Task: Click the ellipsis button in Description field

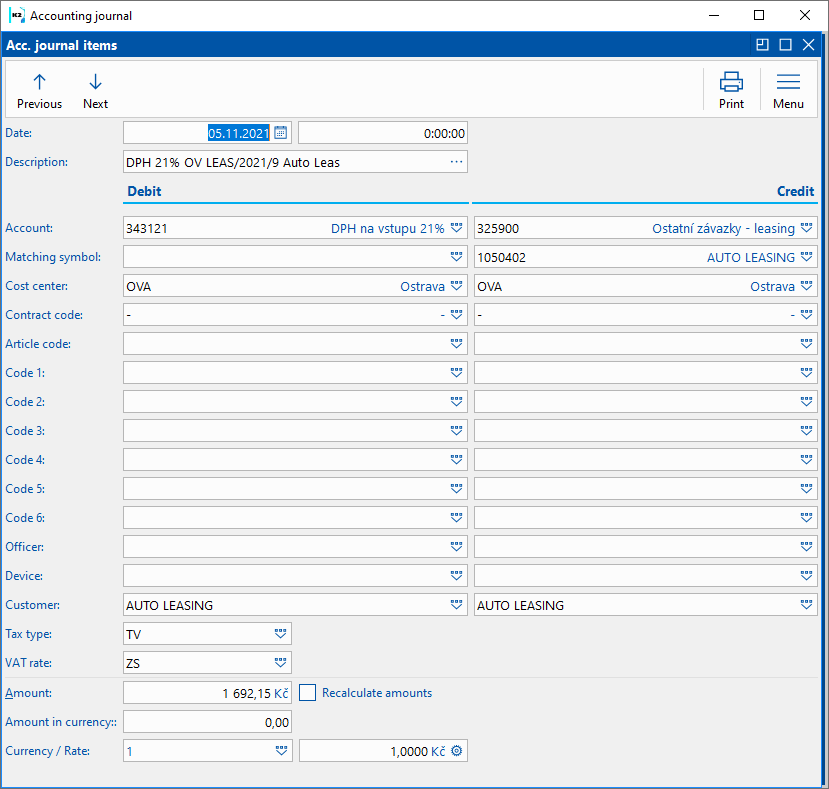Action: pyautogui.click(x=457, y=162)
